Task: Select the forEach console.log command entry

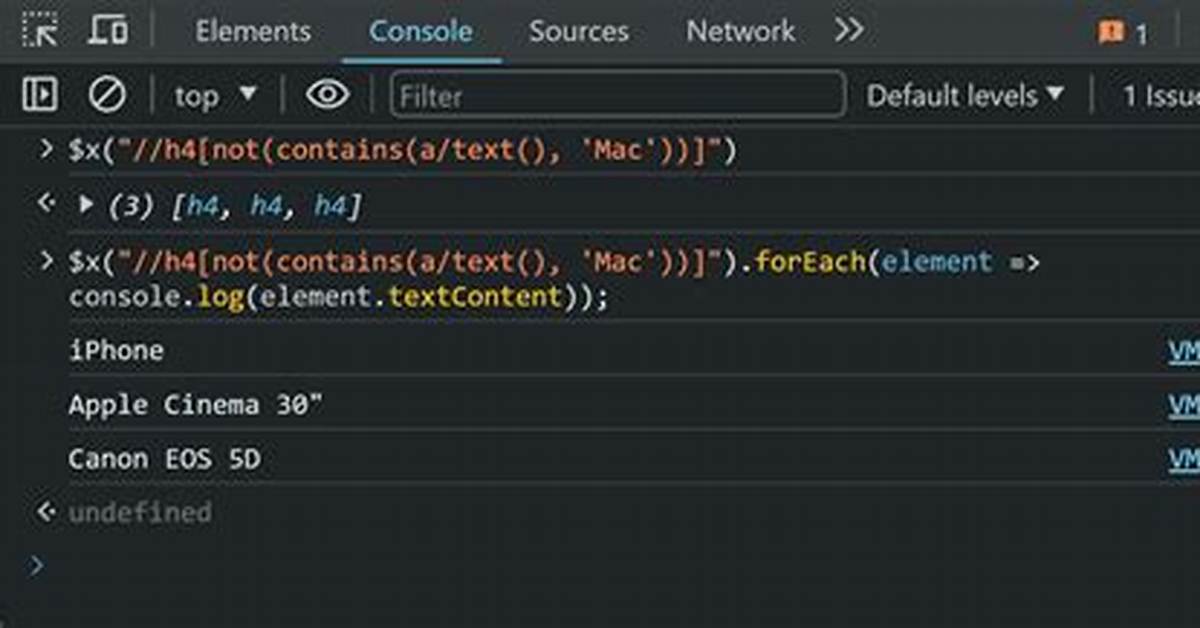Action: click(555, 280)
